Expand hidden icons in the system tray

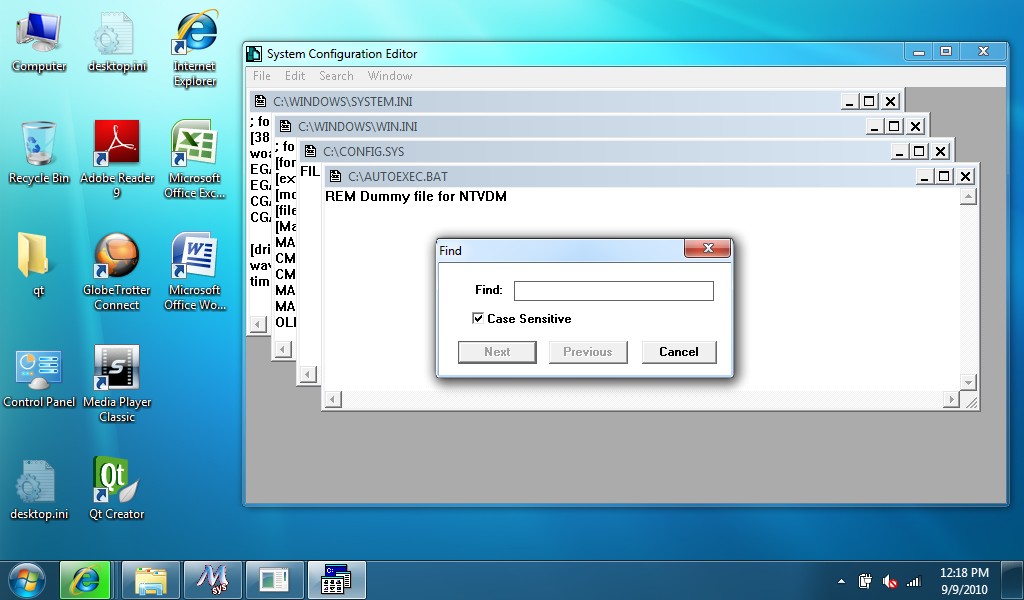pos(840,580)
